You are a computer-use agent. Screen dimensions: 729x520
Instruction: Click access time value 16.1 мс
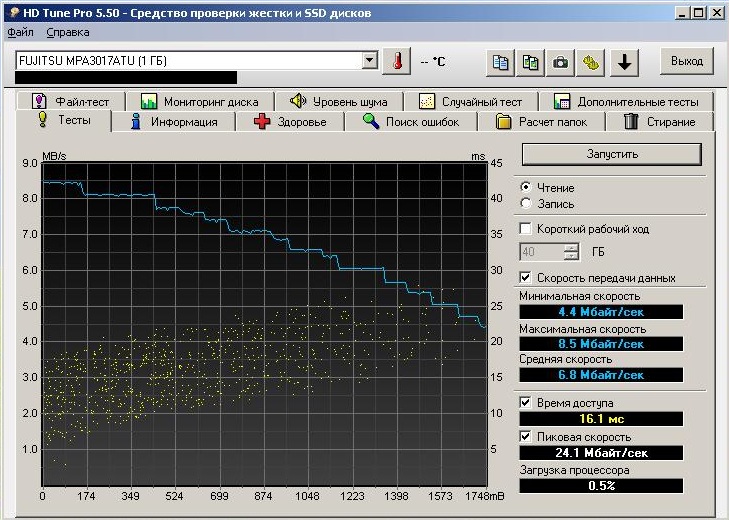tap(601, 419)
